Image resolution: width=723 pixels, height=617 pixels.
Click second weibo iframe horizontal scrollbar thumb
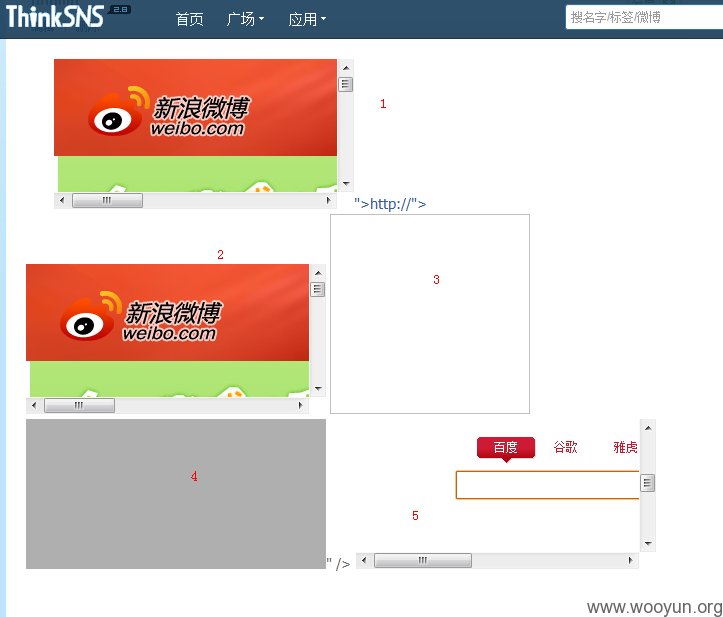(x=79, y=406)
